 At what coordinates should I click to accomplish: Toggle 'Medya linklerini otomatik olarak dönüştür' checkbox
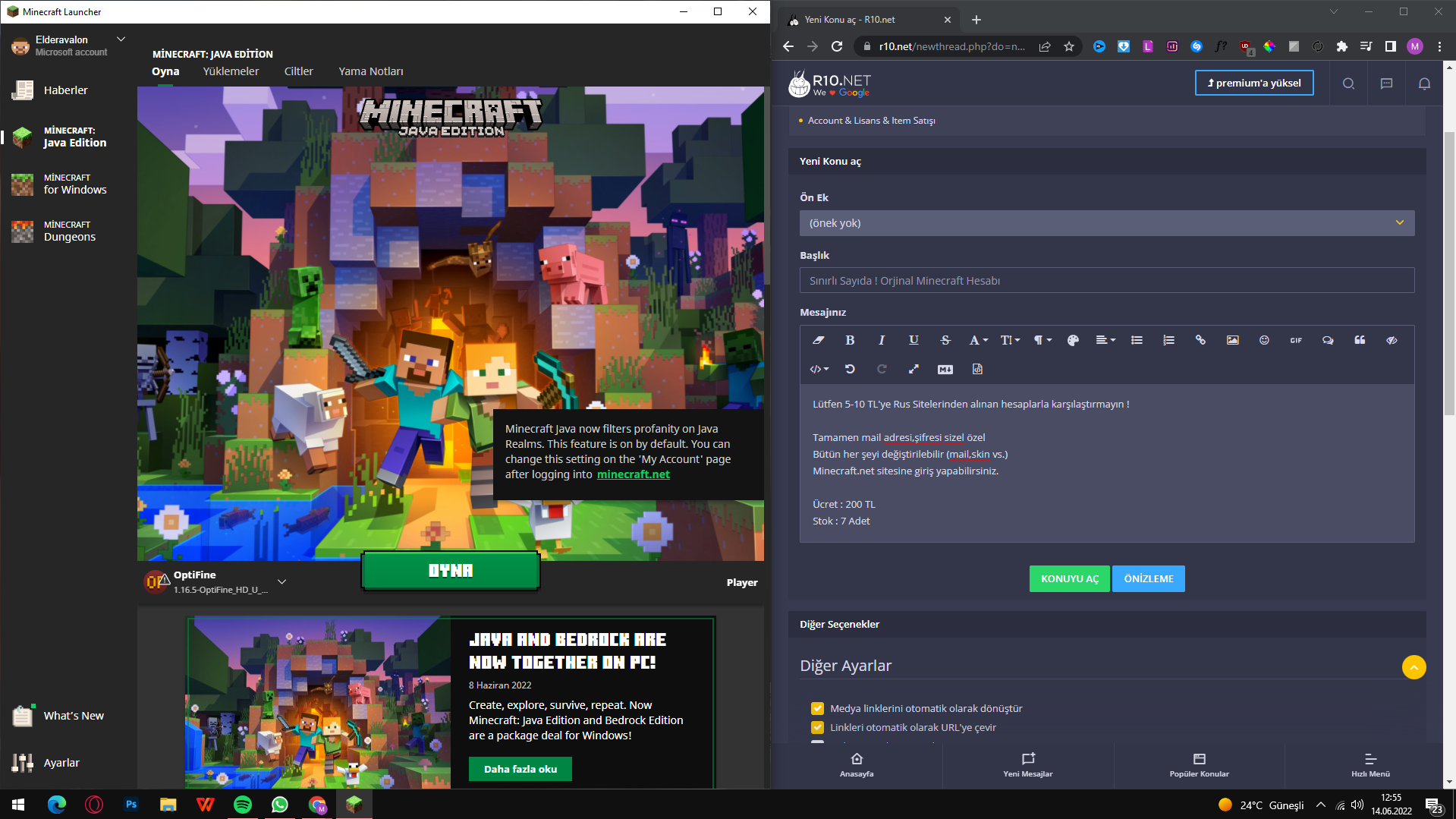click(817, 708)
